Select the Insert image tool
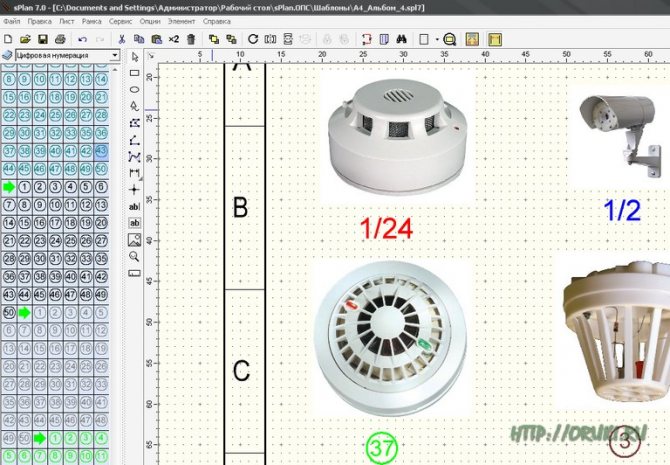Image resolution: width=670 pixels, height=465 pixels. (x=134, y=239)
